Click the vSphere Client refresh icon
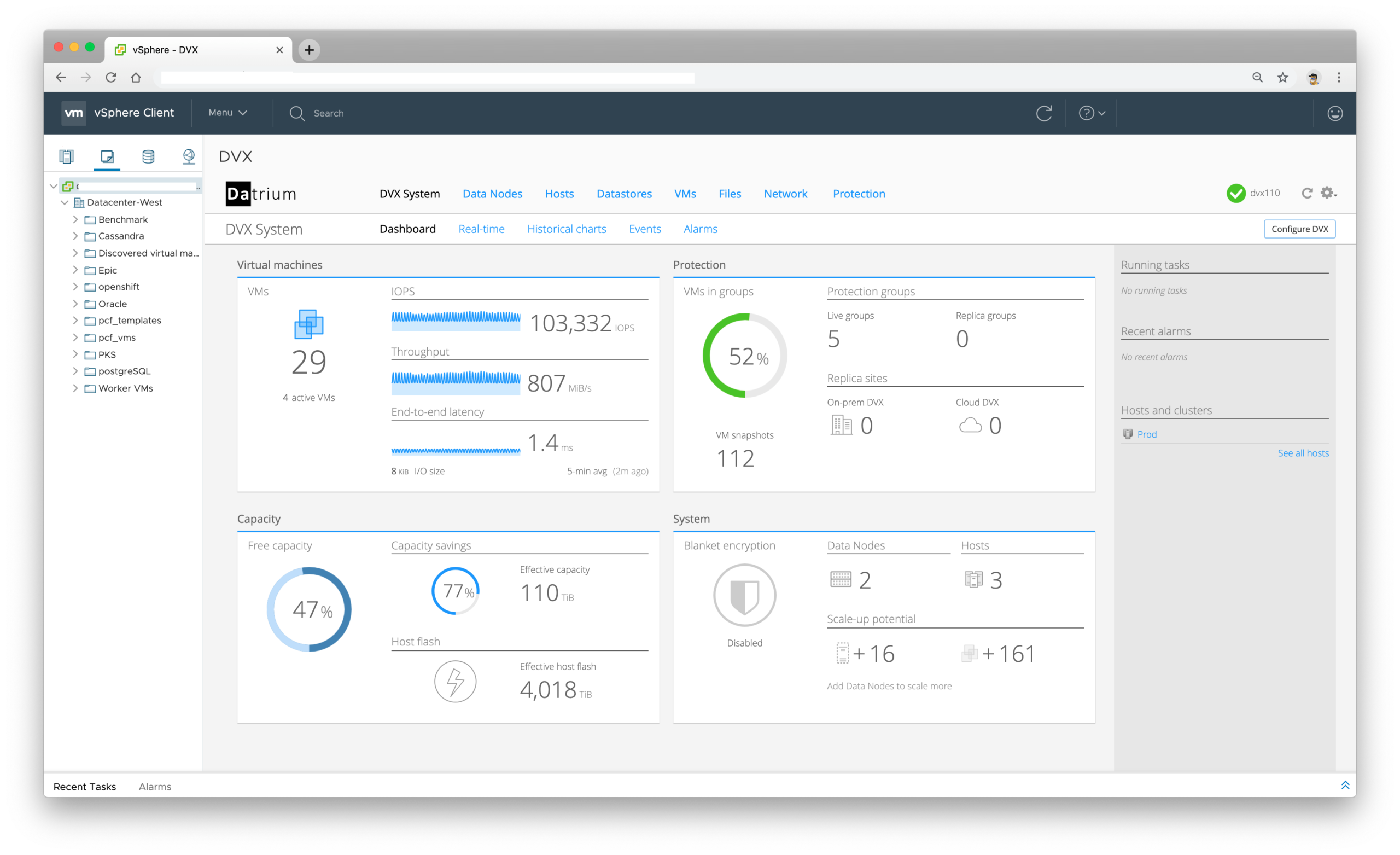Image resolution: width=1400 pixels, height=855 pixels. click(1044, 113)
